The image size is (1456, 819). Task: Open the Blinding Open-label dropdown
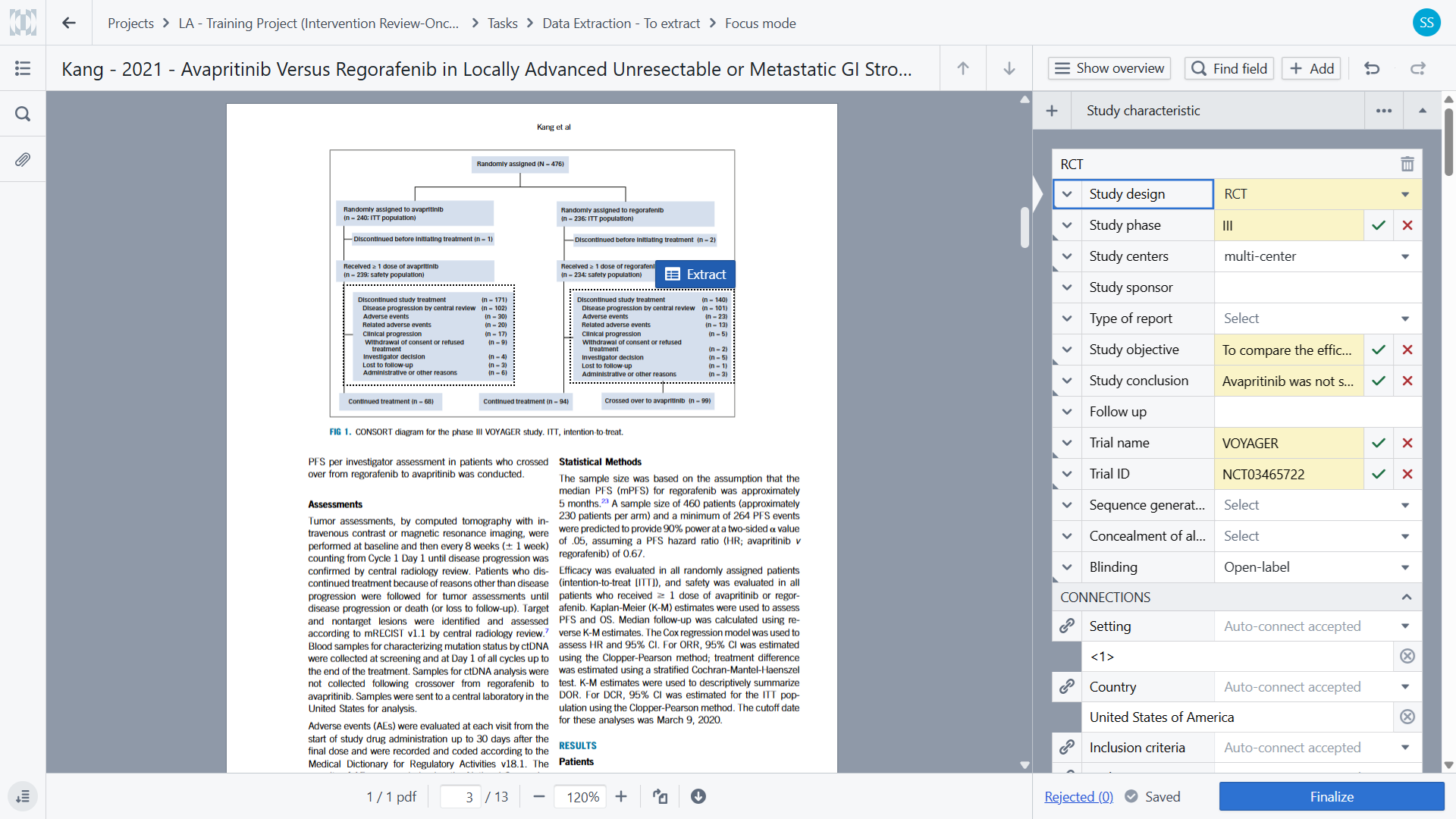[1317, 567]
